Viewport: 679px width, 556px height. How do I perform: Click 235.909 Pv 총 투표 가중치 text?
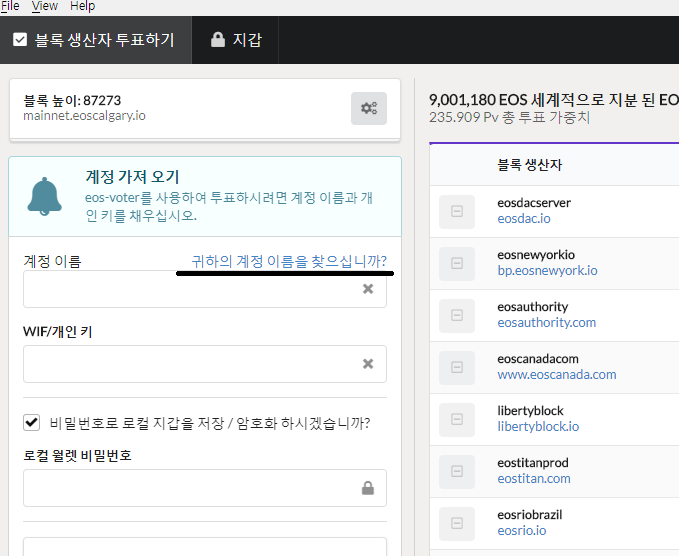tap(509, 117)
